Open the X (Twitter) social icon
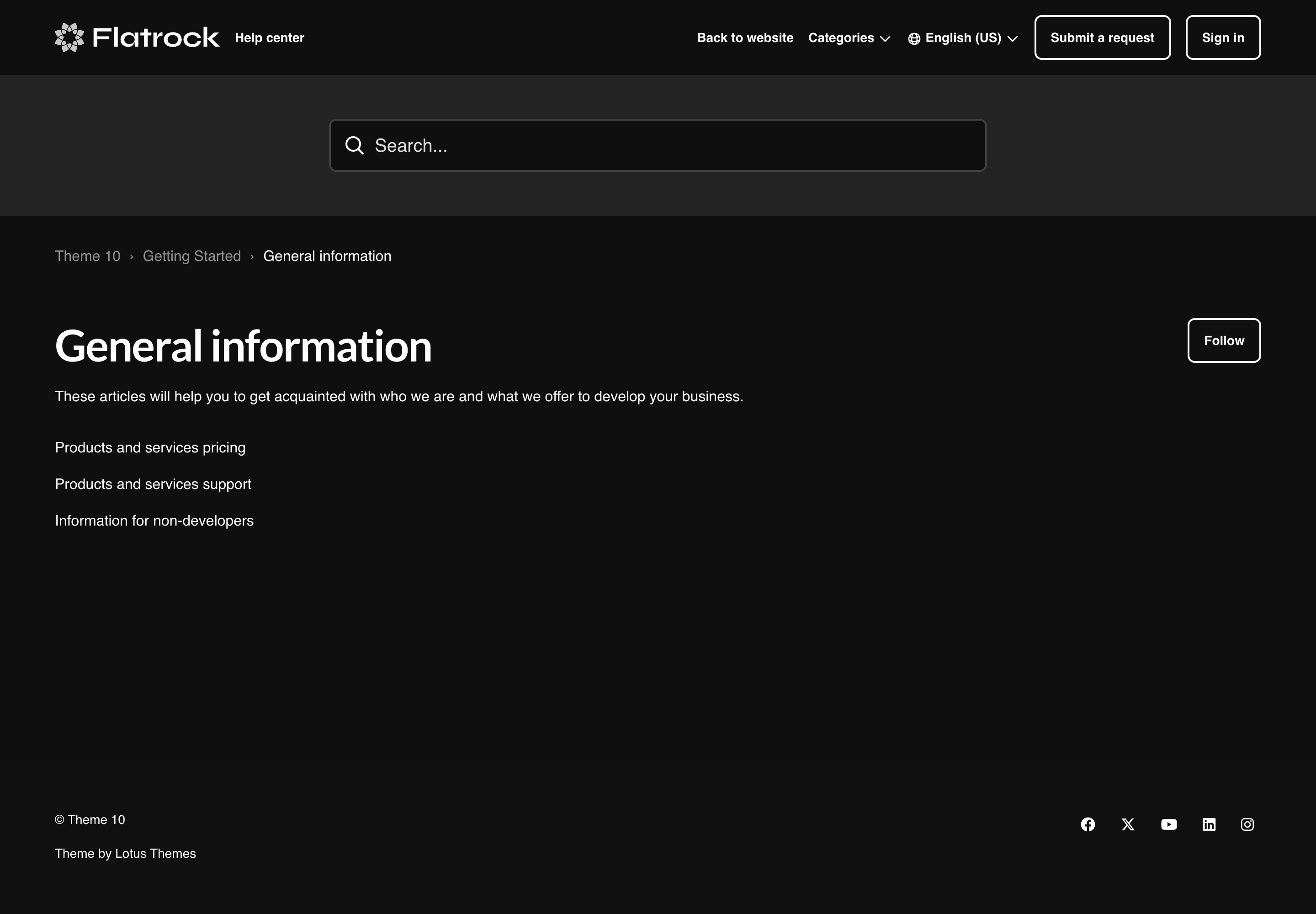Viewport: 1316px width, 914px height. pos(1128,824)
